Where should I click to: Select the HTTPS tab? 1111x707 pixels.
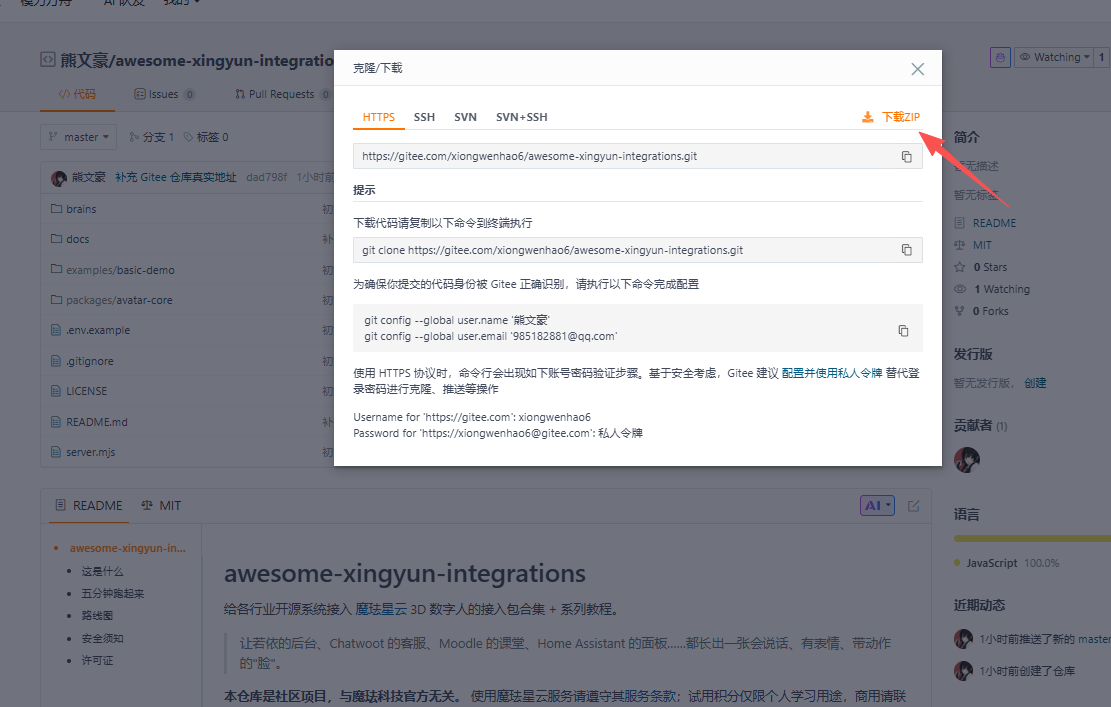pos(378,117)
